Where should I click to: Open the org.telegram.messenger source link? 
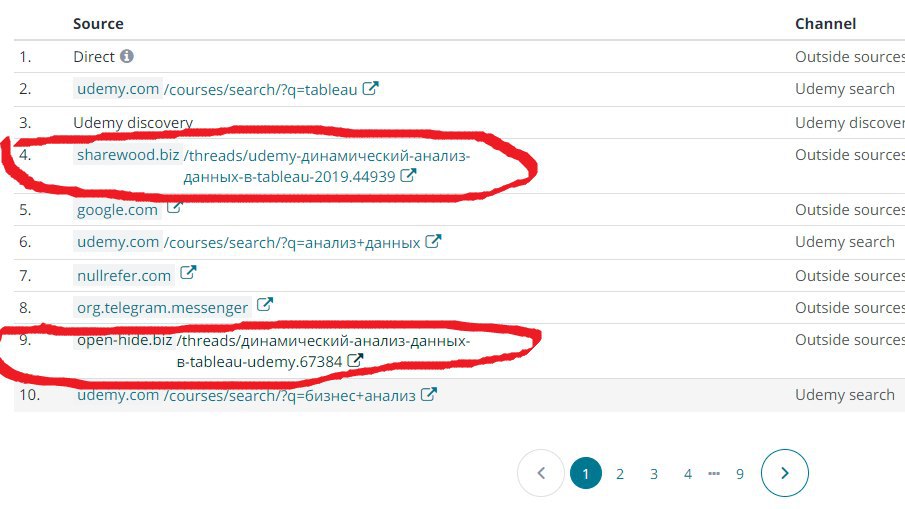(163, 308)
